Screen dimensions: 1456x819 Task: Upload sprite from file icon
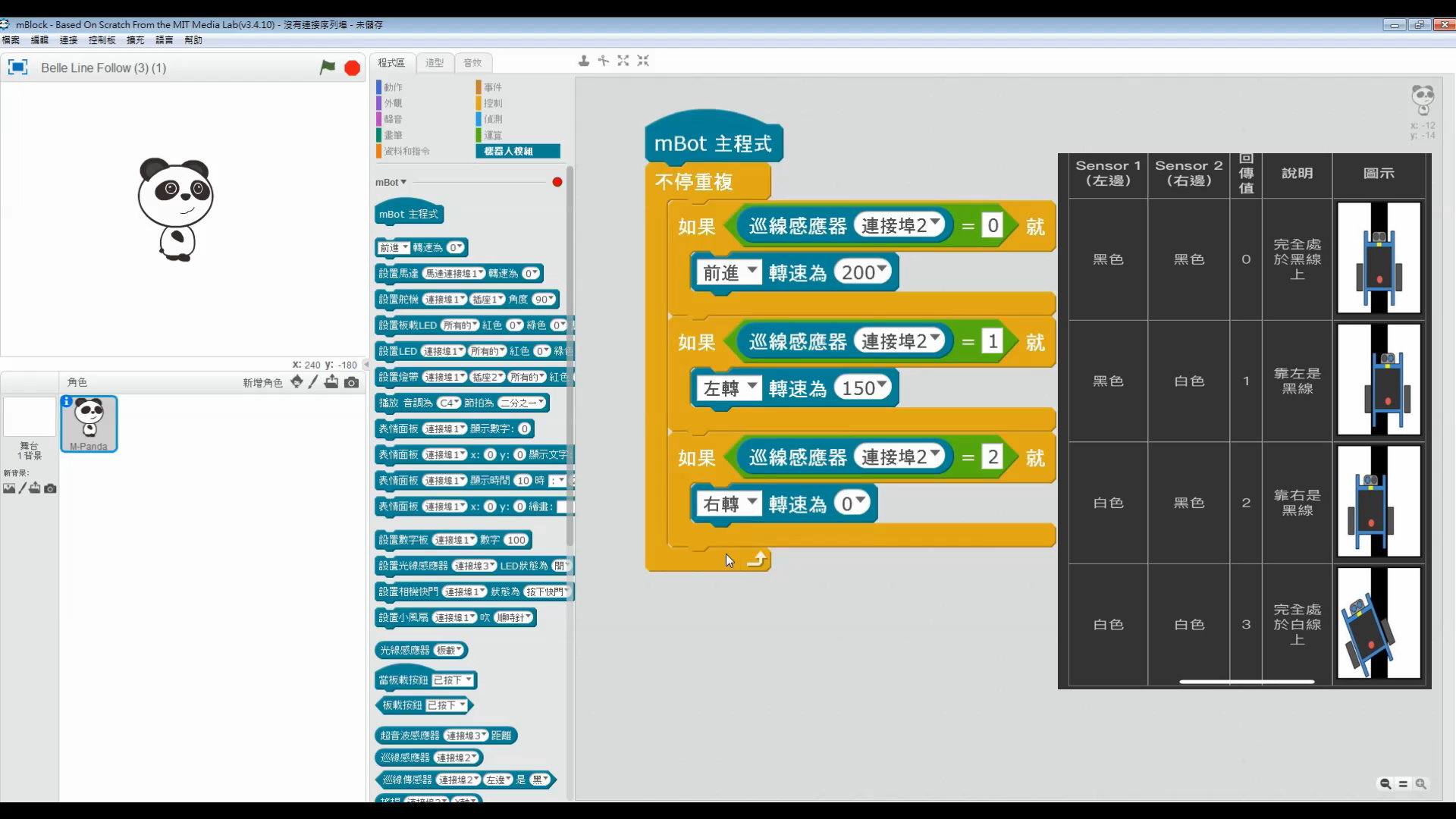coord(331,382)
